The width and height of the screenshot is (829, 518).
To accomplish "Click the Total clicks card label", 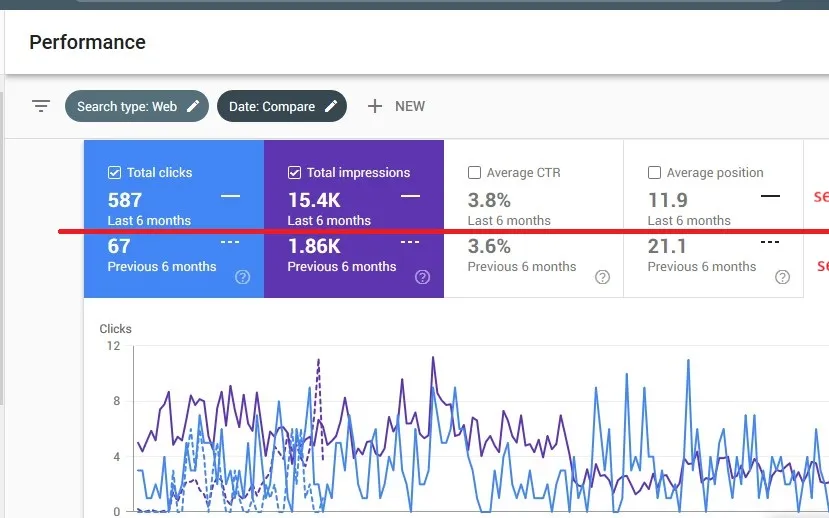I will coord(160,173).
